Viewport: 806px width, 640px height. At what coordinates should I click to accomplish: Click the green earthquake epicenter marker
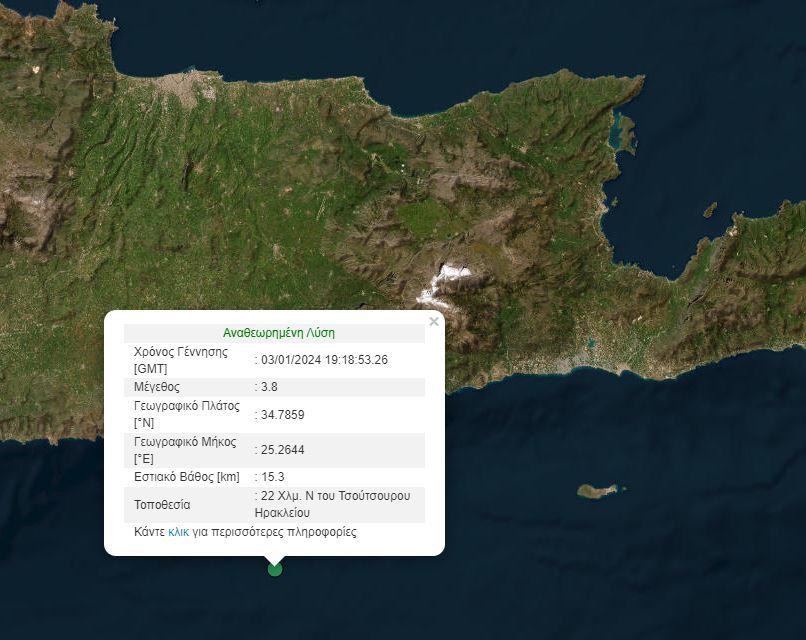(x=275, y=569)
